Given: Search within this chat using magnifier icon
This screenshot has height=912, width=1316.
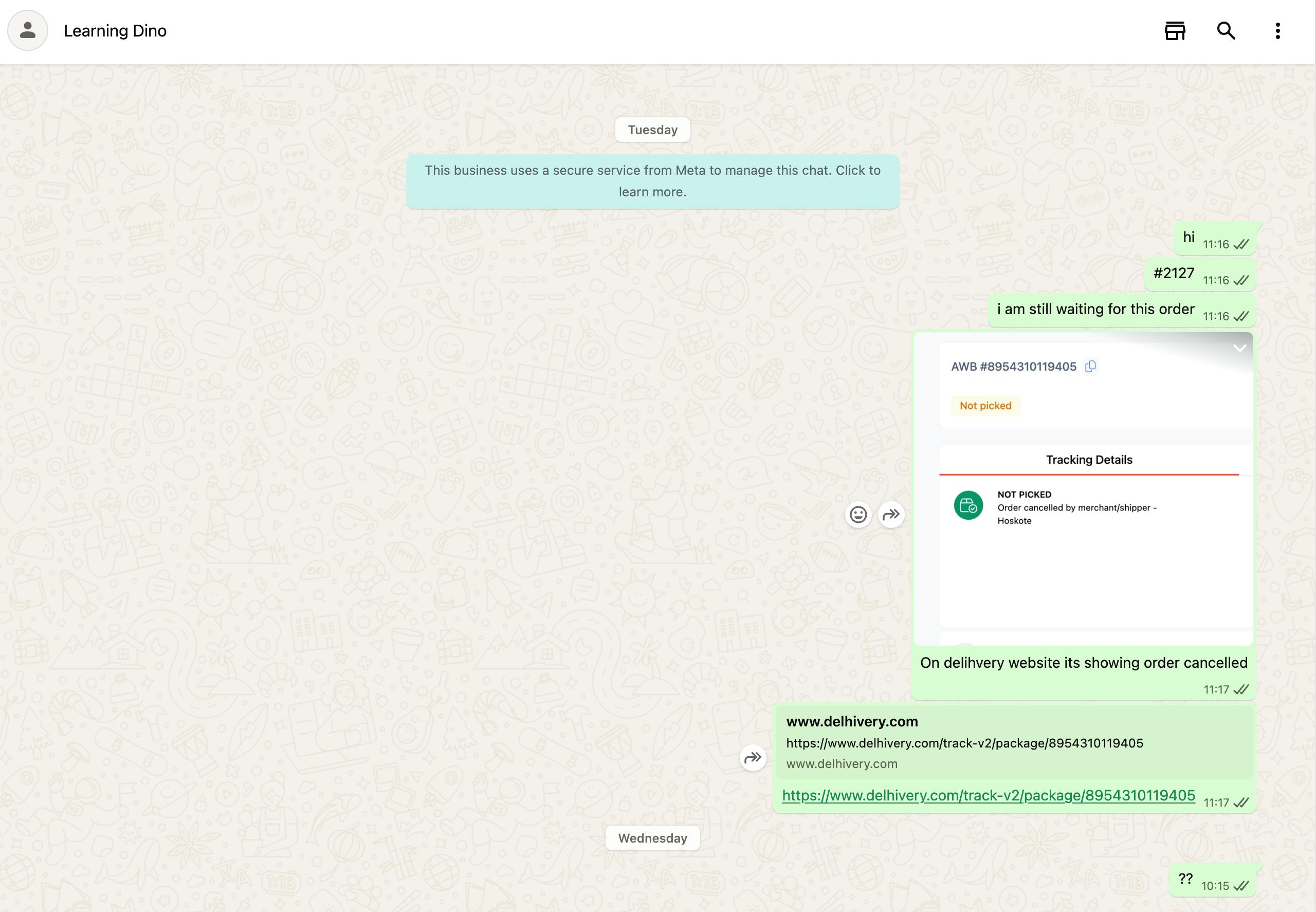Looking at the screenshot, I should point(1226,31).
